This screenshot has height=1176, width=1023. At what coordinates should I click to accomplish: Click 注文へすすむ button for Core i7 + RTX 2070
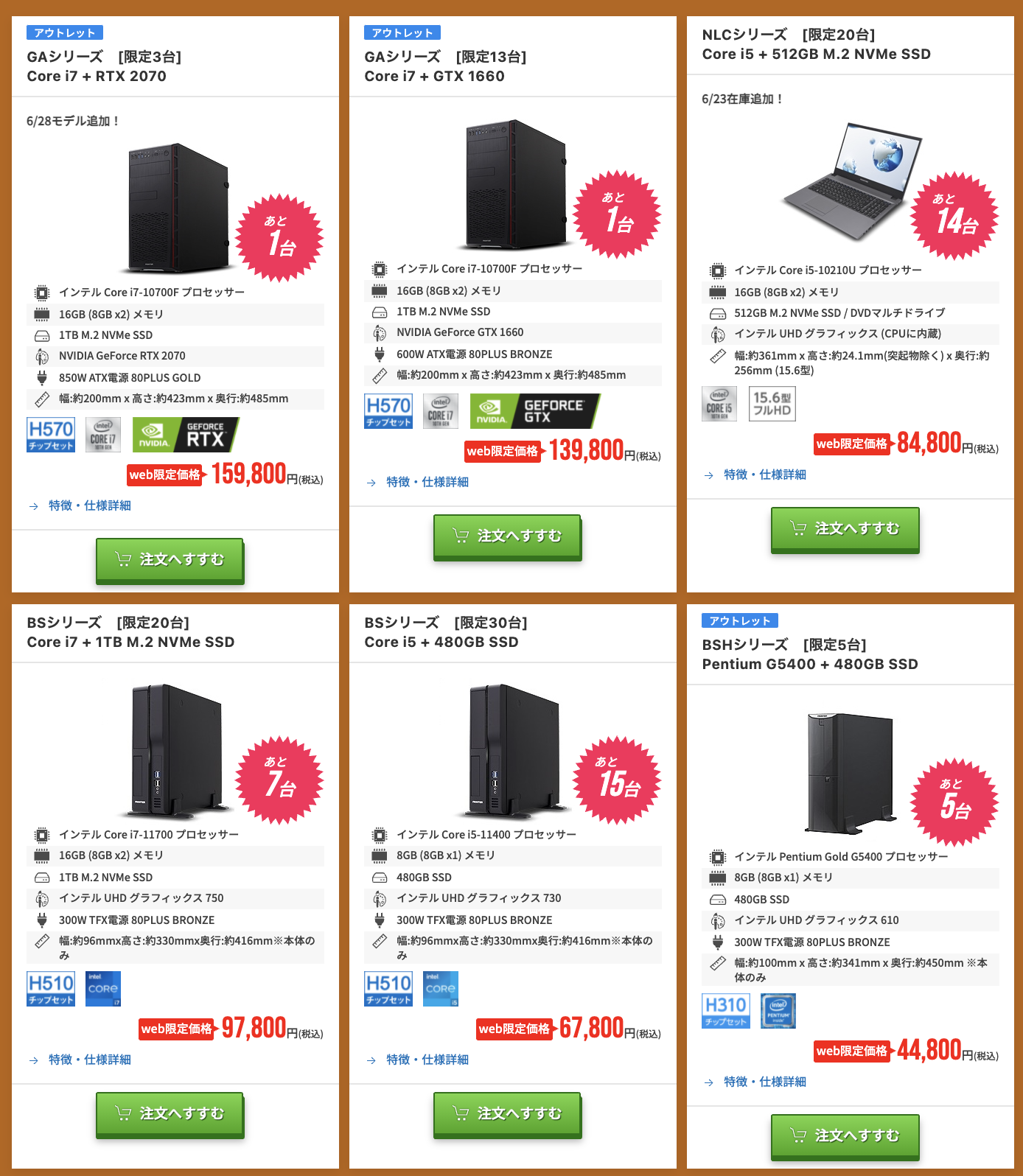pyautogui.click(x=170, y=560)
